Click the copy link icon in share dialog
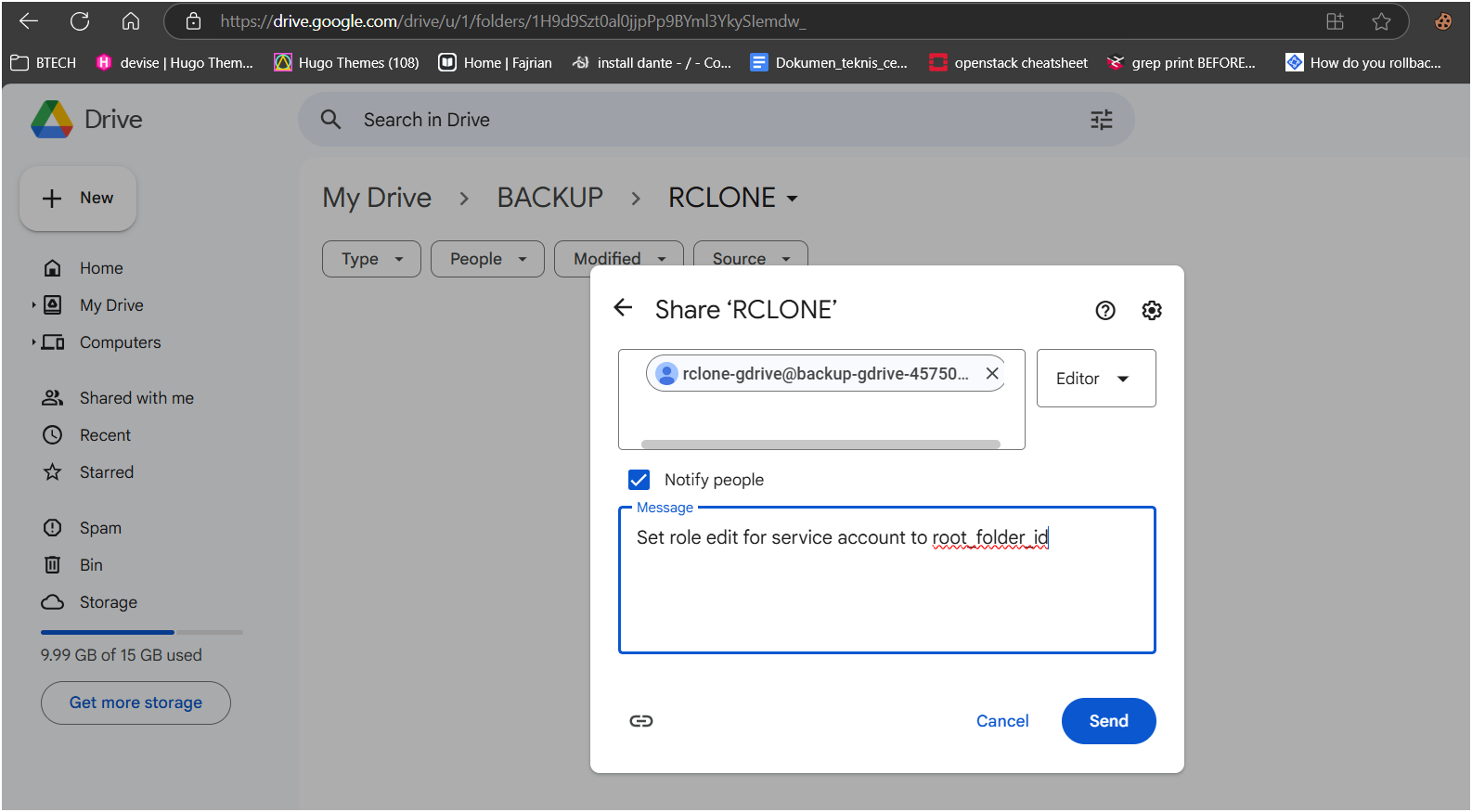 tap(641, 721)
